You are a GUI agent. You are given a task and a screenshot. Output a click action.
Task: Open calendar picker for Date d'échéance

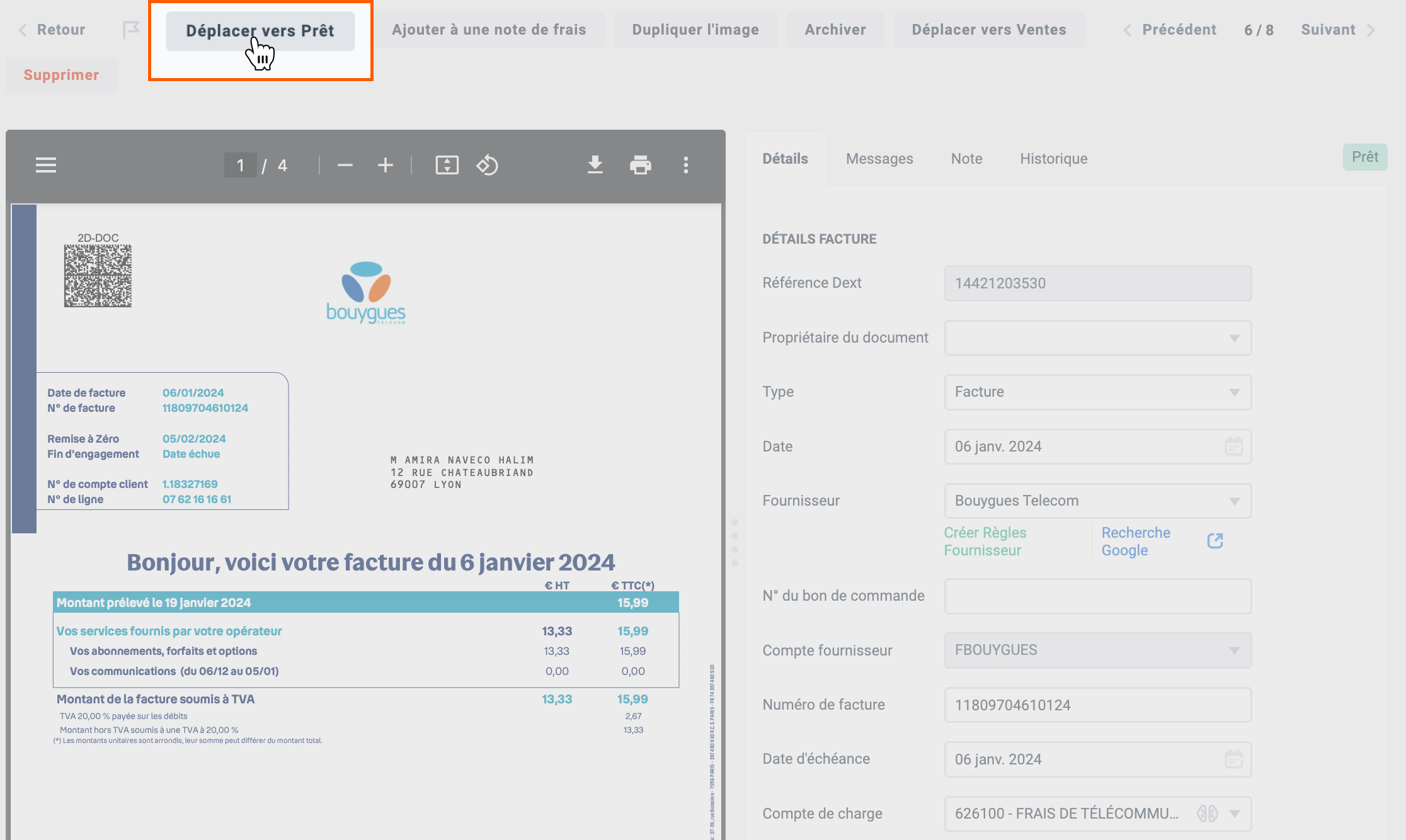(x=1233, y=759)
